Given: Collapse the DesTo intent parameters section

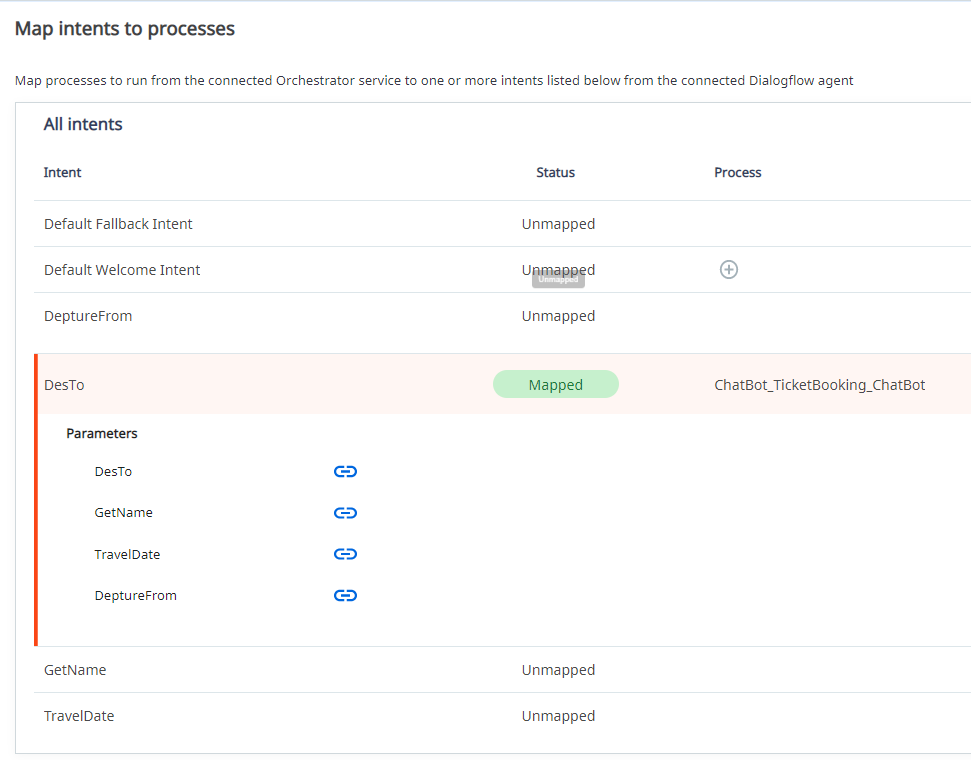Looking at the screenshot, I should point(63,384).
